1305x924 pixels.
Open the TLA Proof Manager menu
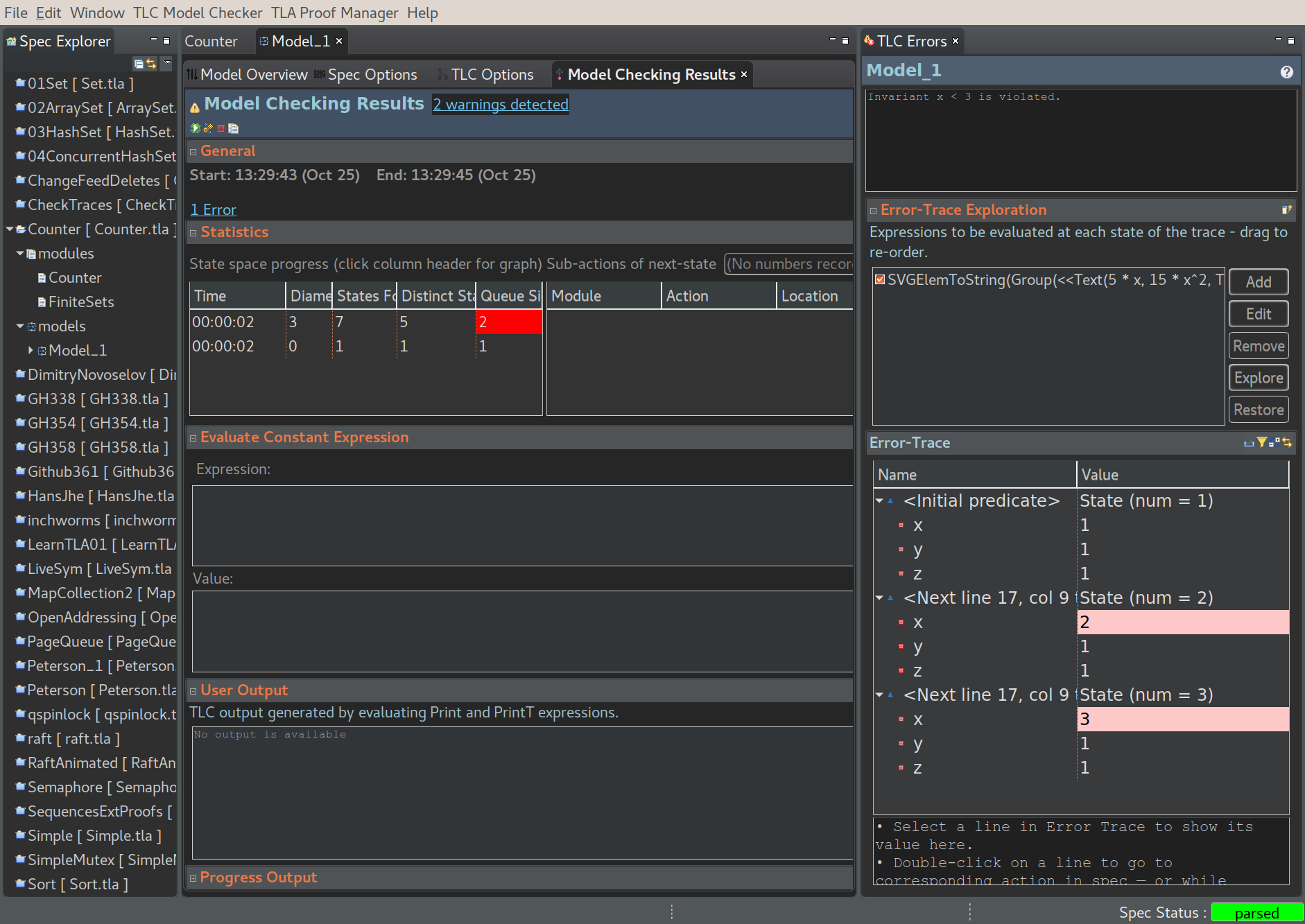click(335, 12)
